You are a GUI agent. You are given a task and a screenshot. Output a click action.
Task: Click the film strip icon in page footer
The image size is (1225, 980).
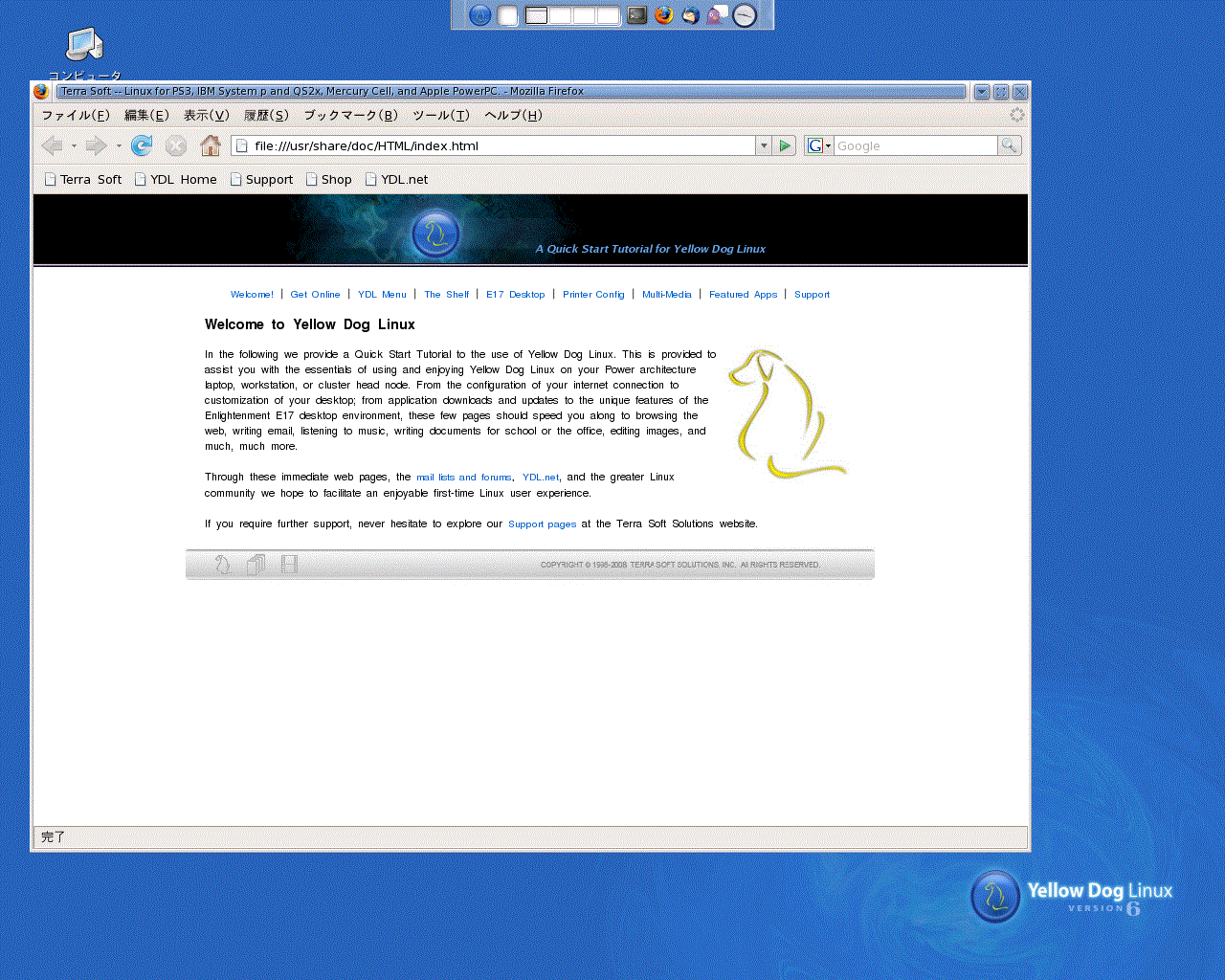pos(289,565)
